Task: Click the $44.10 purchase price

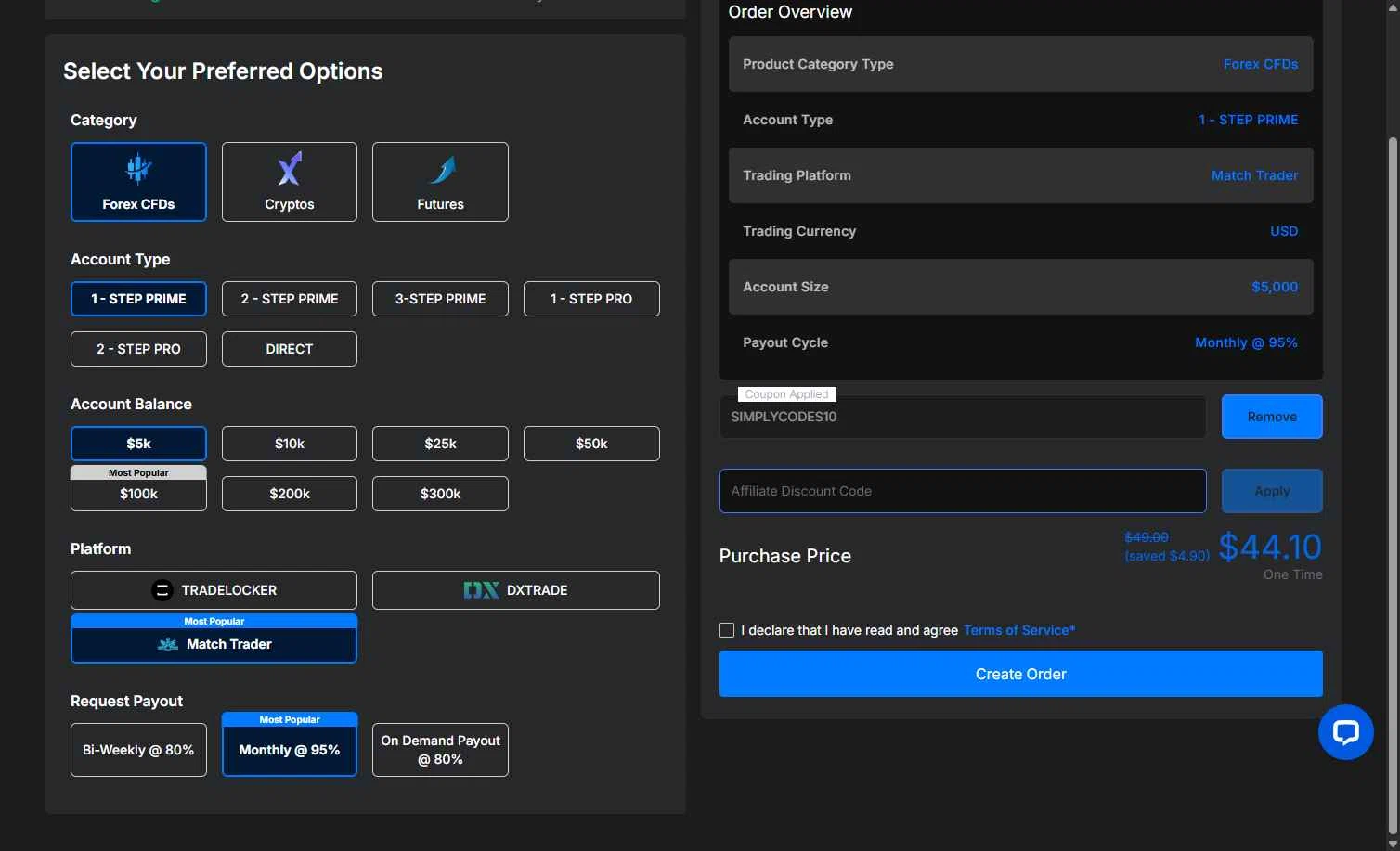Action: coord(1270,547)
